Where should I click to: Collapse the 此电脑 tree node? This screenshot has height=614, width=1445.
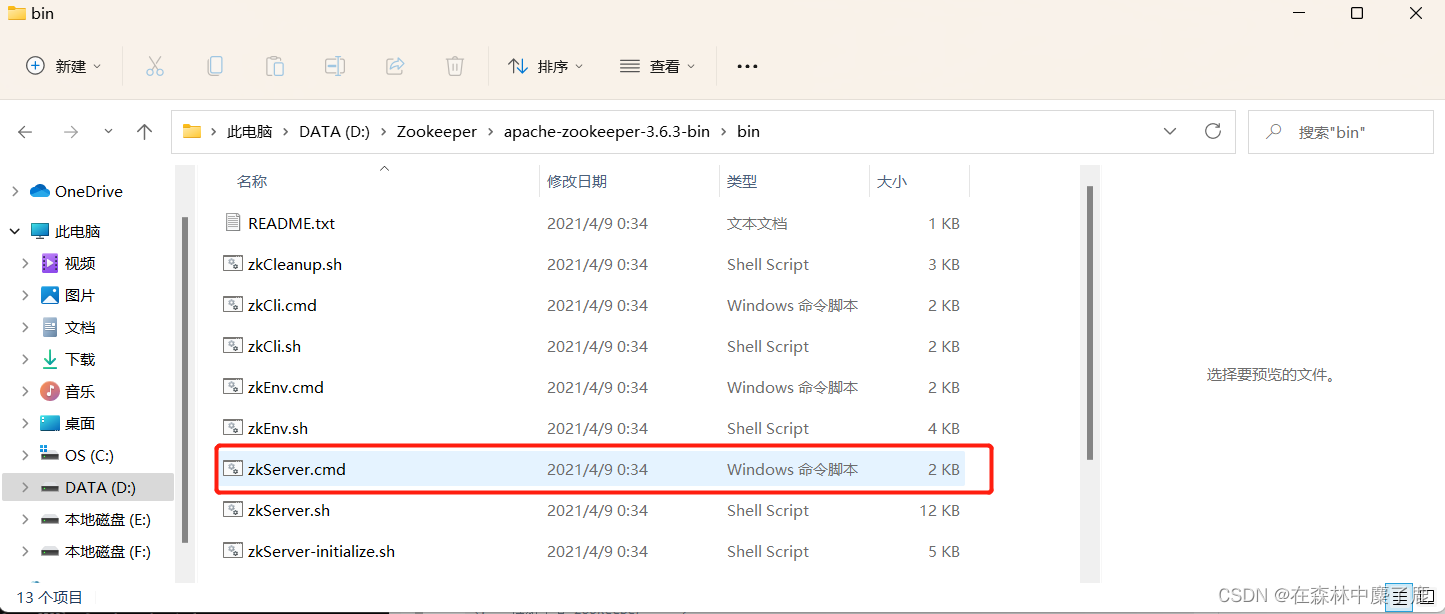click(x=15, y=231)
